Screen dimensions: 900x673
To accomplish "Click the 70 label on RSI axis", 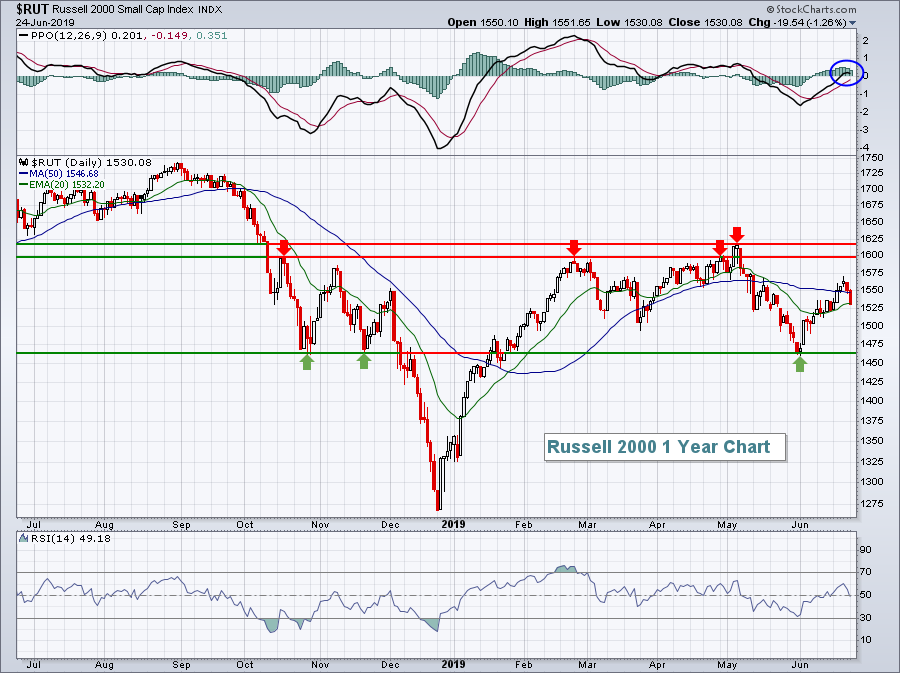I will 866,572.
